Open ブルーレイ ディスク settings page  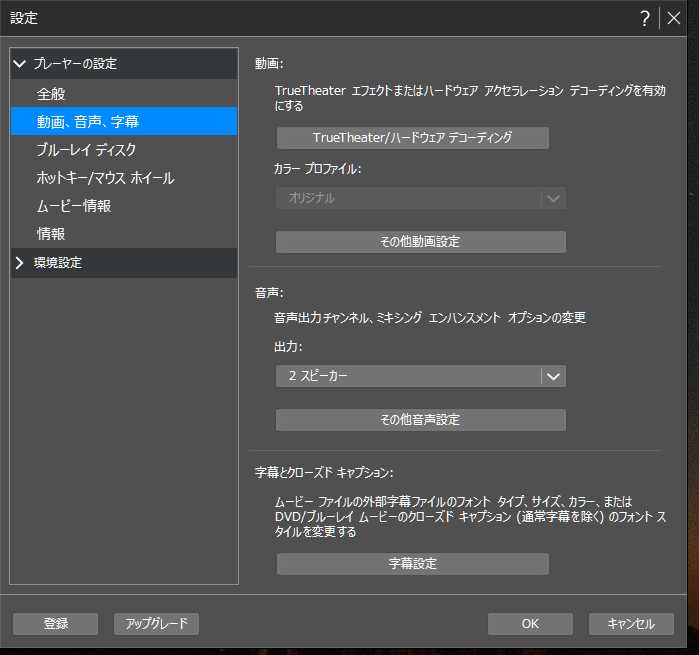click(124, 149)
